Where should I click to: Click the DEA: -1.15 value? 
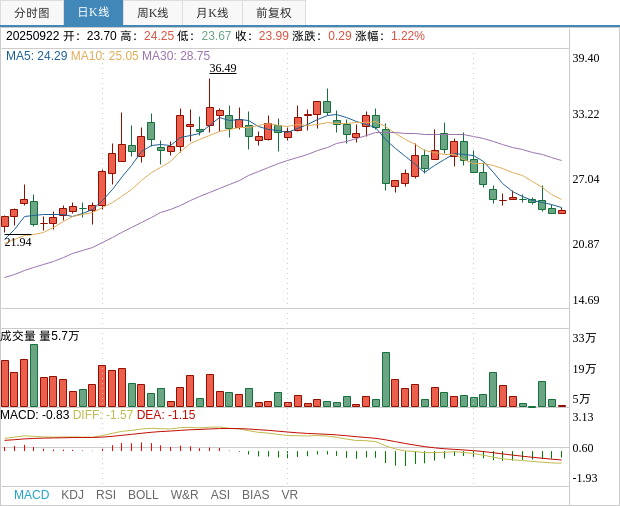click(x=166, y=415)
